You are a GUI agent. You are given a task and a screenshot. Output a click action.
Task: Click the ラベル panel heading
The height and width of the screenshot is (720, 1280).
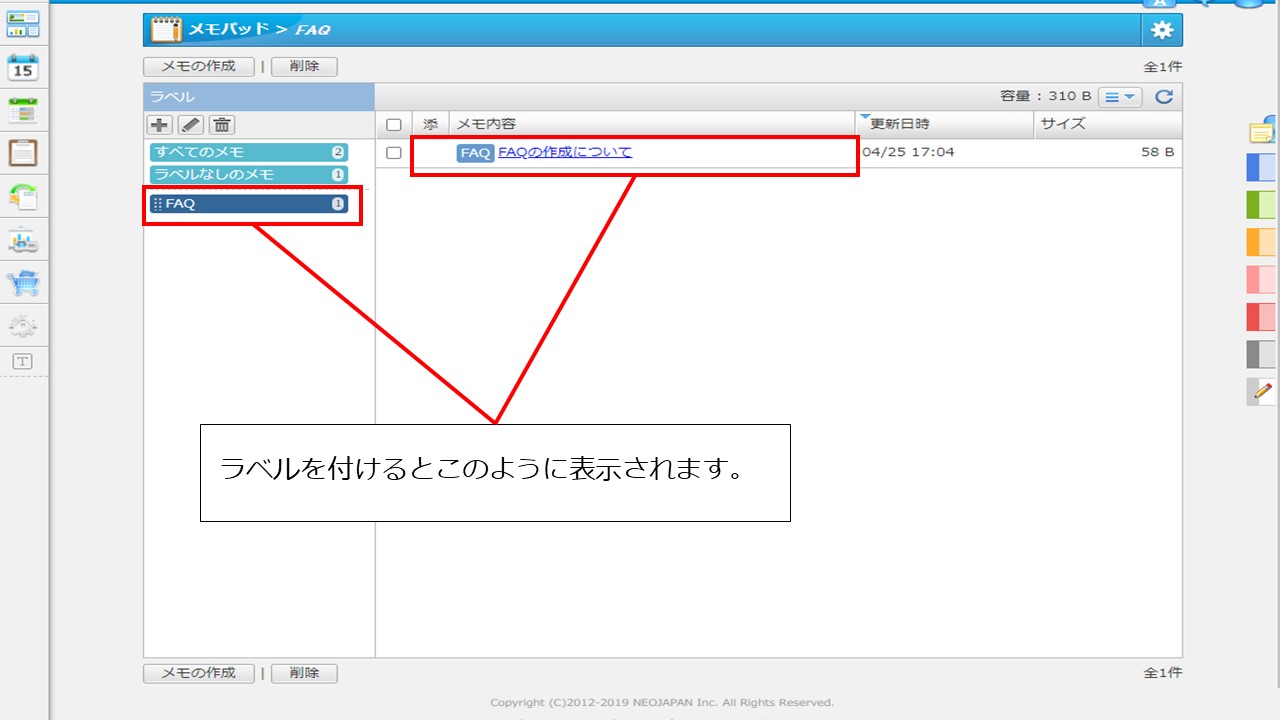point(172,97)
